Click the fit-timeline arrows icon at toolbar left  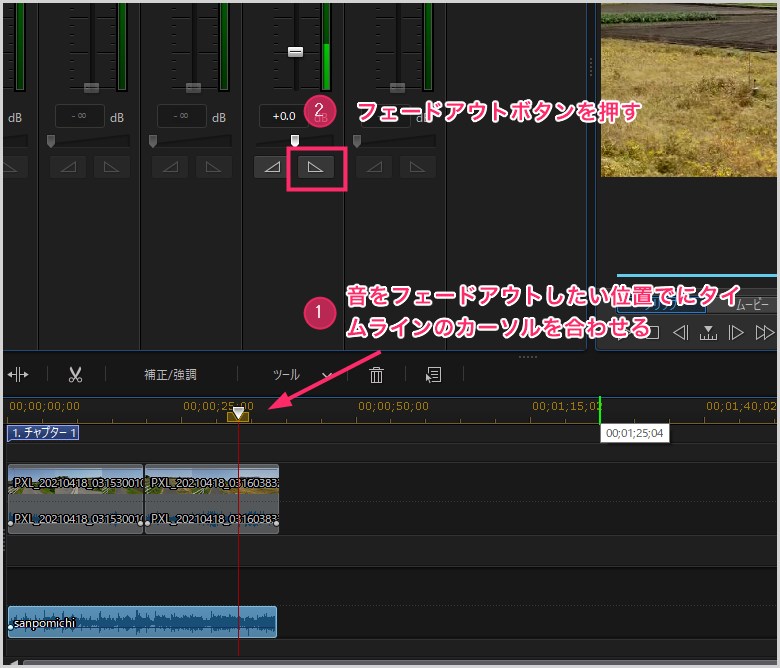[x=18, y=375]
